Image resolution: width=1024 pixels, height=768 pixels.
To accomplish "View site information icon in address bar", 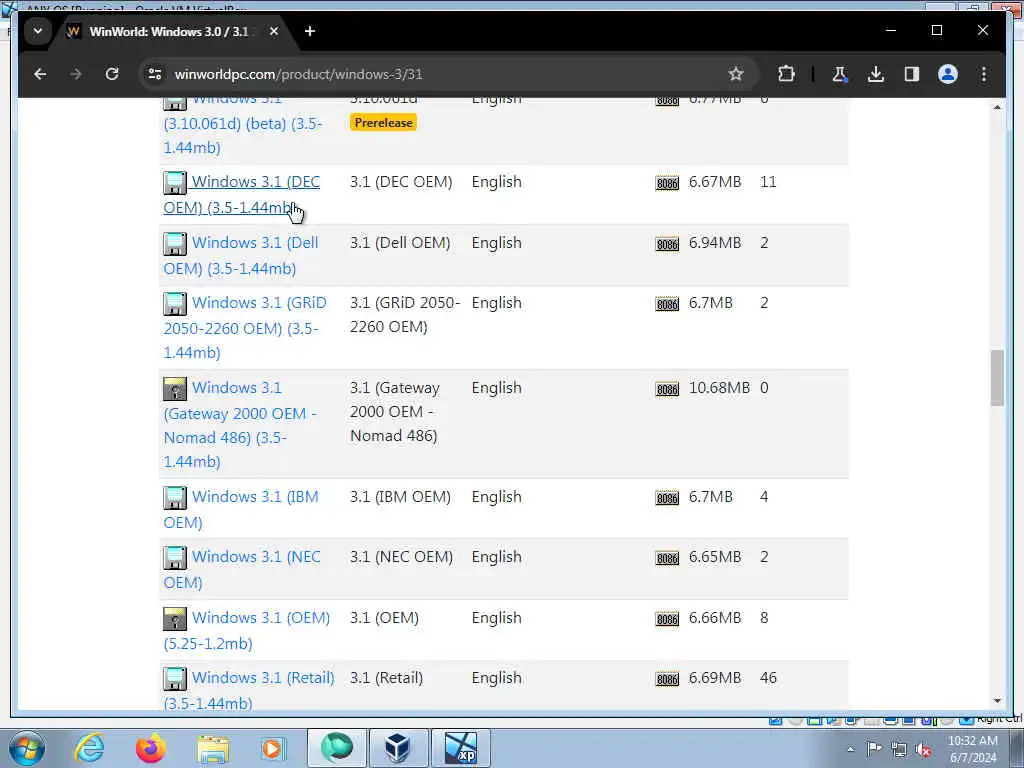I will (x=155, y=74).
